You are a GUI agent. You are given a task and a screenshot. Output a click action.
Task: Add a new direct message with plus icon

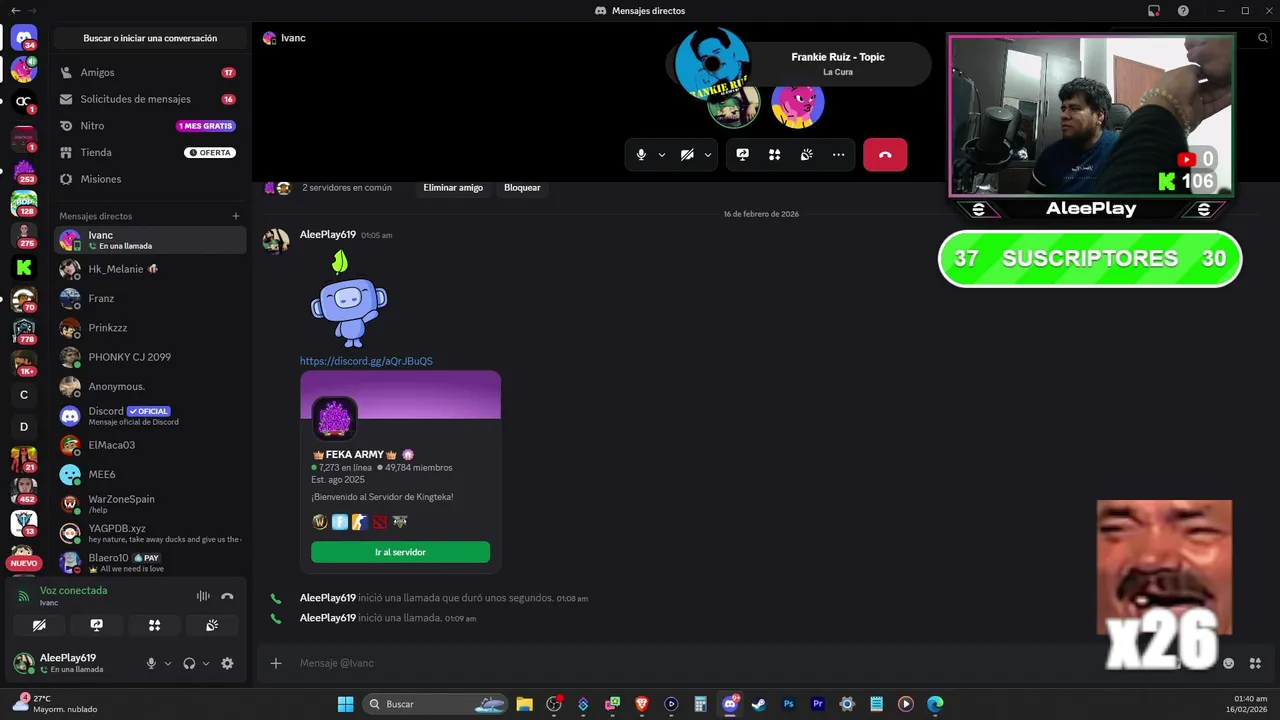pyautogui.click(x=236, y=216)
